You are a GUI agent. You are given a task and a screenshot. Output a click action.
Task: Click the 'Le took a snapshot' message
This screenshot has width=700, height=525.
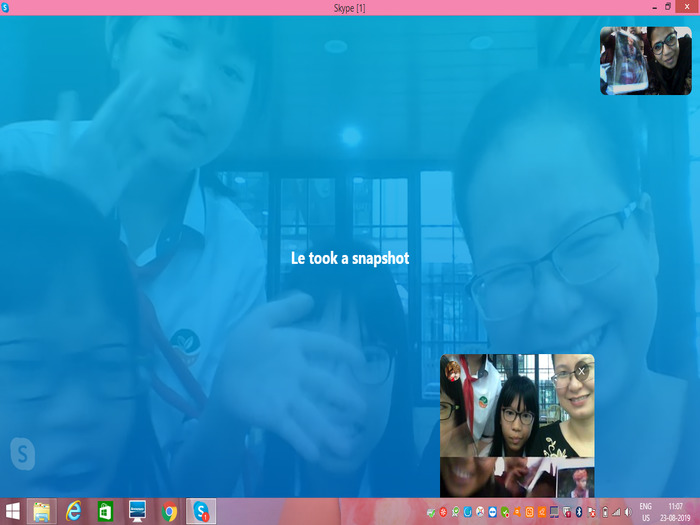click(x=350, y=258)
